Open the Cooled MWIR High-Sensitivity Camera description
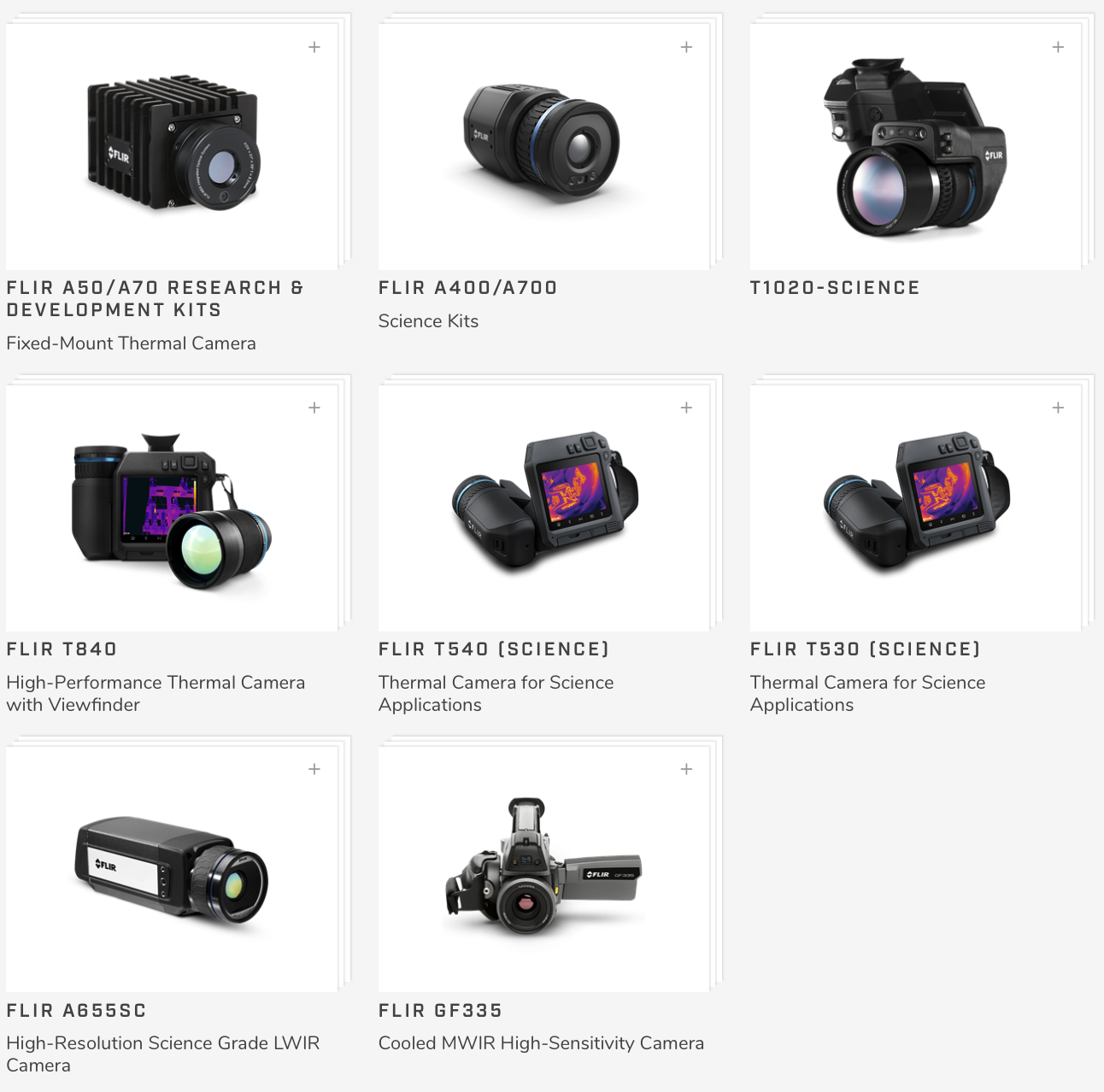The width and height of the screenshot is (1104, 1092). [x=541, y=1043]
